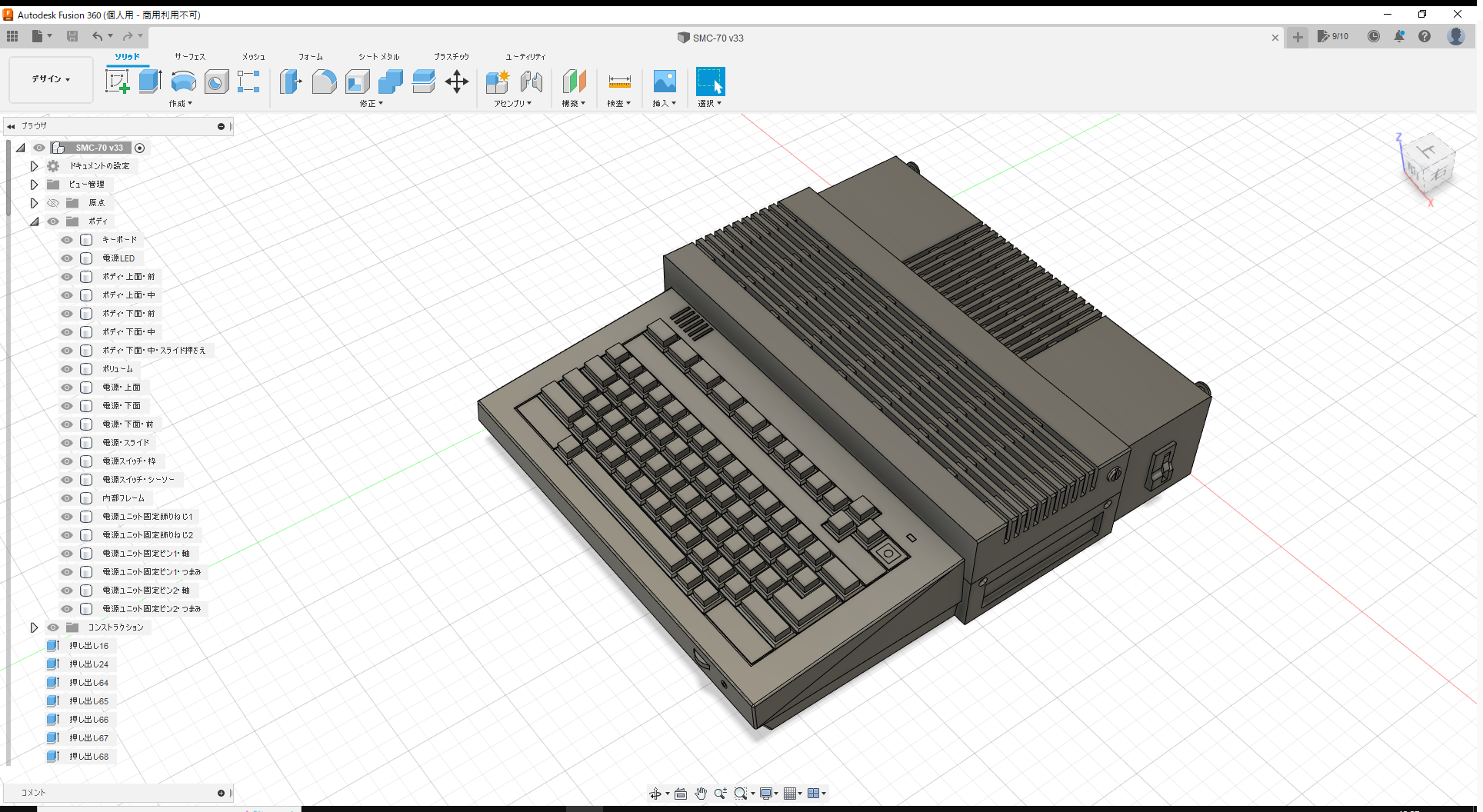Click the デザイン workspace button
1483x812 pixels.
coord(49,79)
